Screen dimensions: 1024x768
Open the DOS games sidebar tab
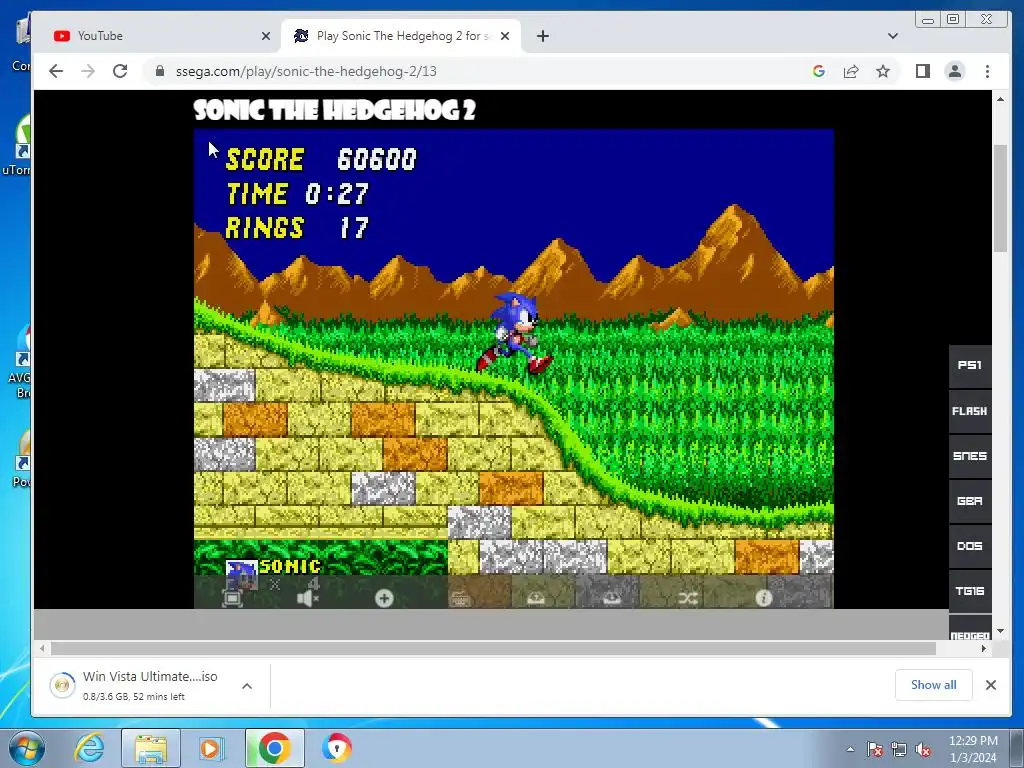click(970, 546)
